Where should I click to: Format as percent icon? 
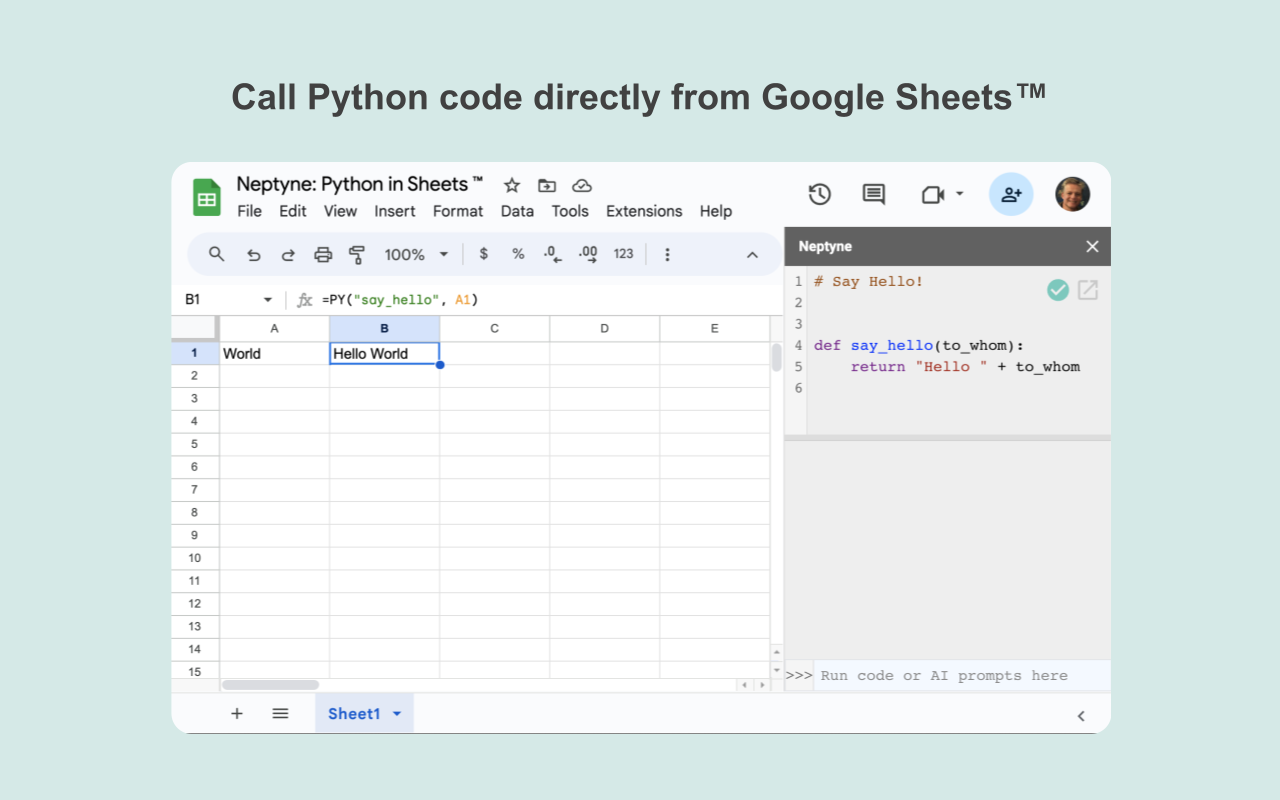coord(518,254)
